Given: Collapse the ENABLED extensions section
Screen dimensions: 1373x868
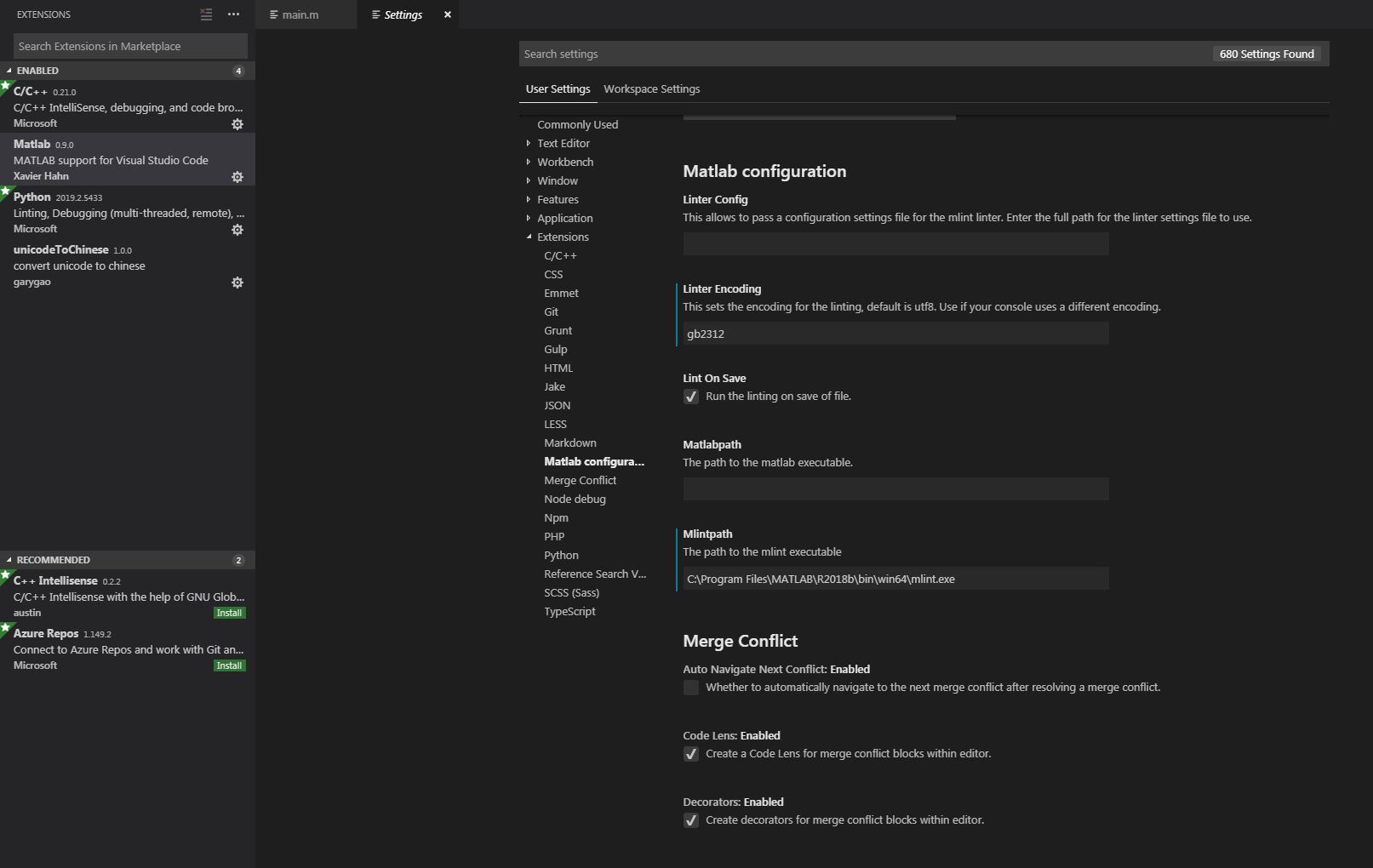Looking at the screenshot, I should 9,71.
